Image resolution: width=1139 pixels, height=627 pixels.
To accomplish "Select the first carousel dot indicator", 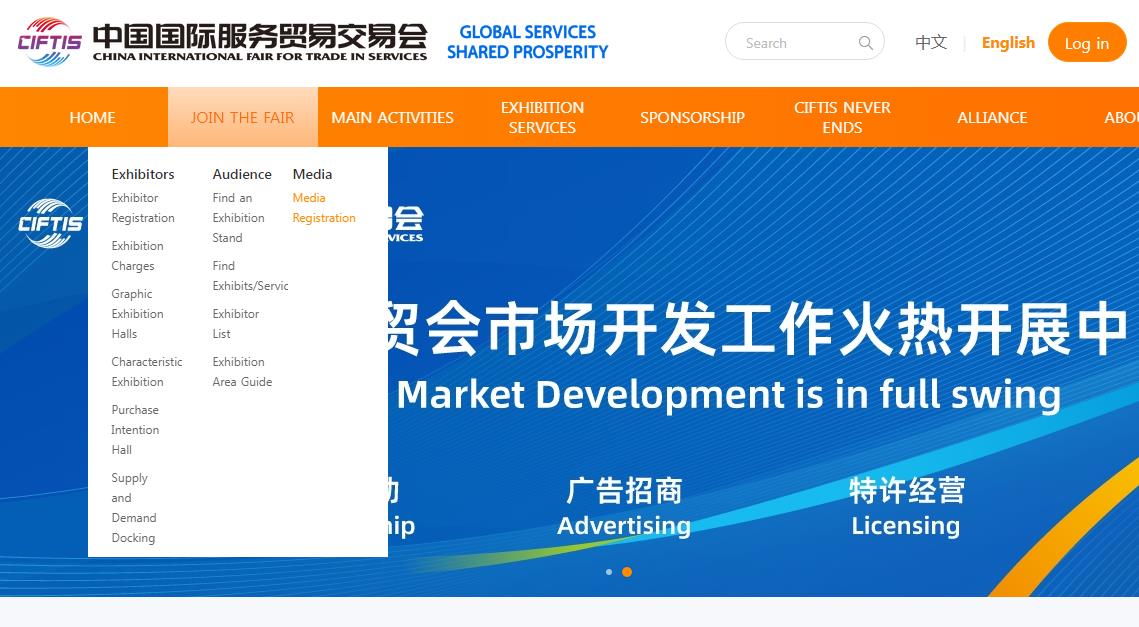I will coord(609,572).
